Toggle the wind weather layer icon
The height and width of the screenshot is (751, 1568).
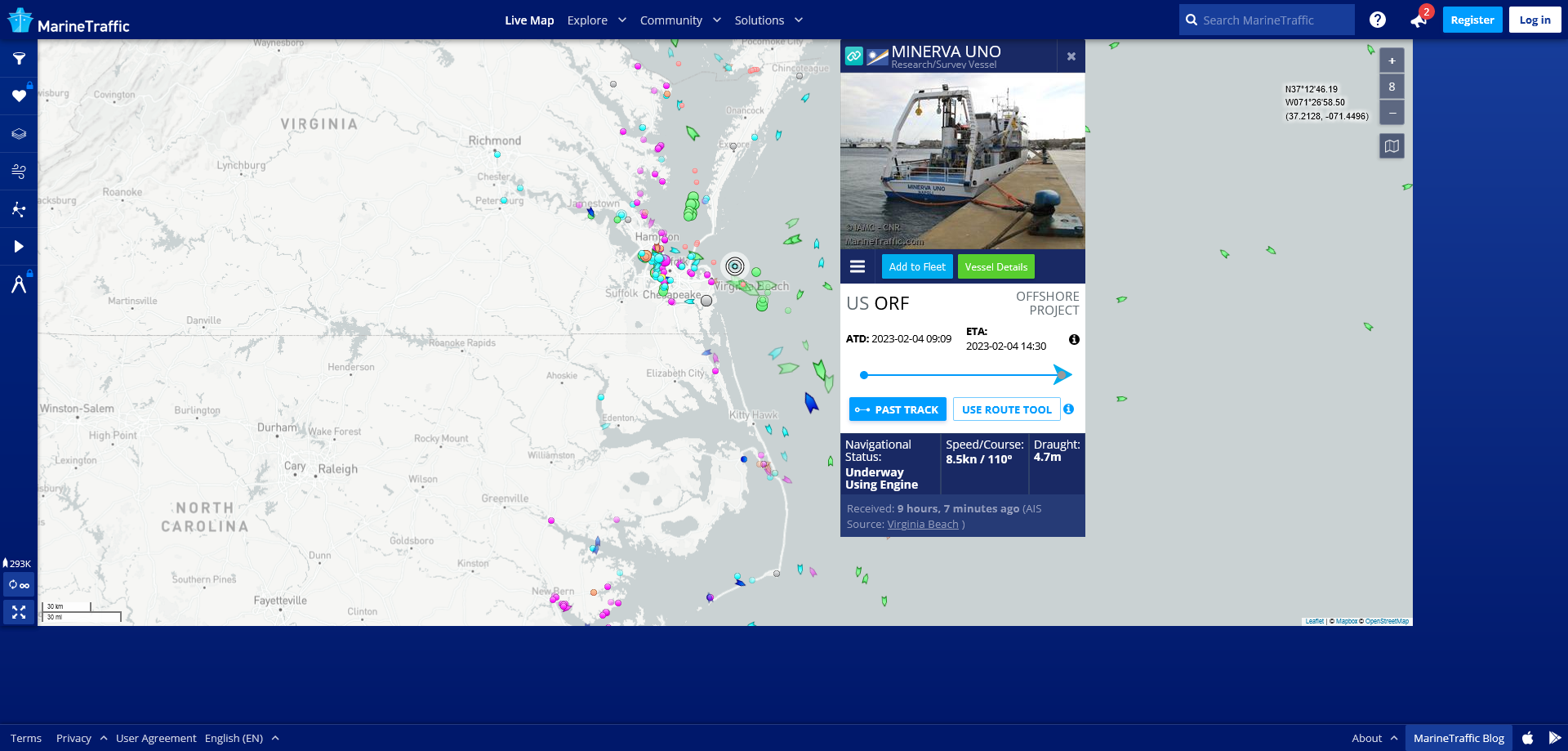tap(19, 172)
